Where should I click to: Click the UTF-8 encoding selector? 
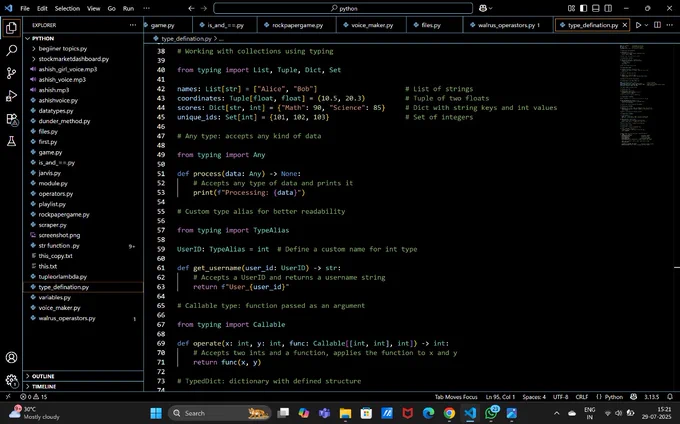[560, 397]
